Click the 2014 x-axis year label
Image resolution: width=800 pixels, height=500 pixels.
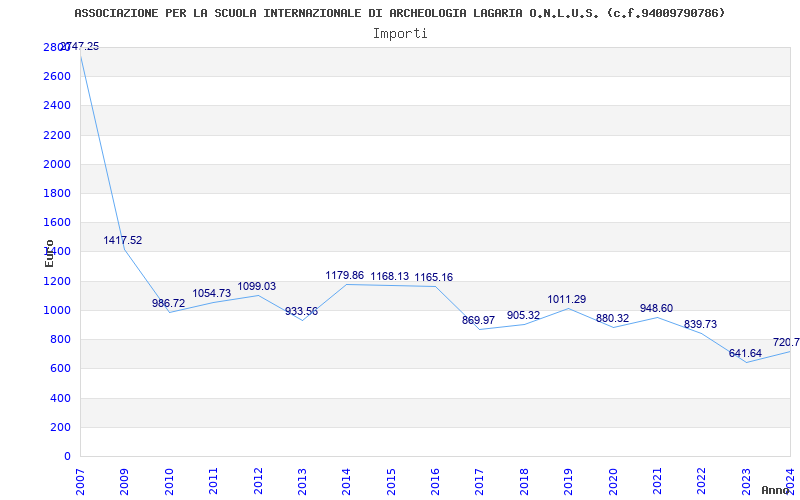[346, 481]
